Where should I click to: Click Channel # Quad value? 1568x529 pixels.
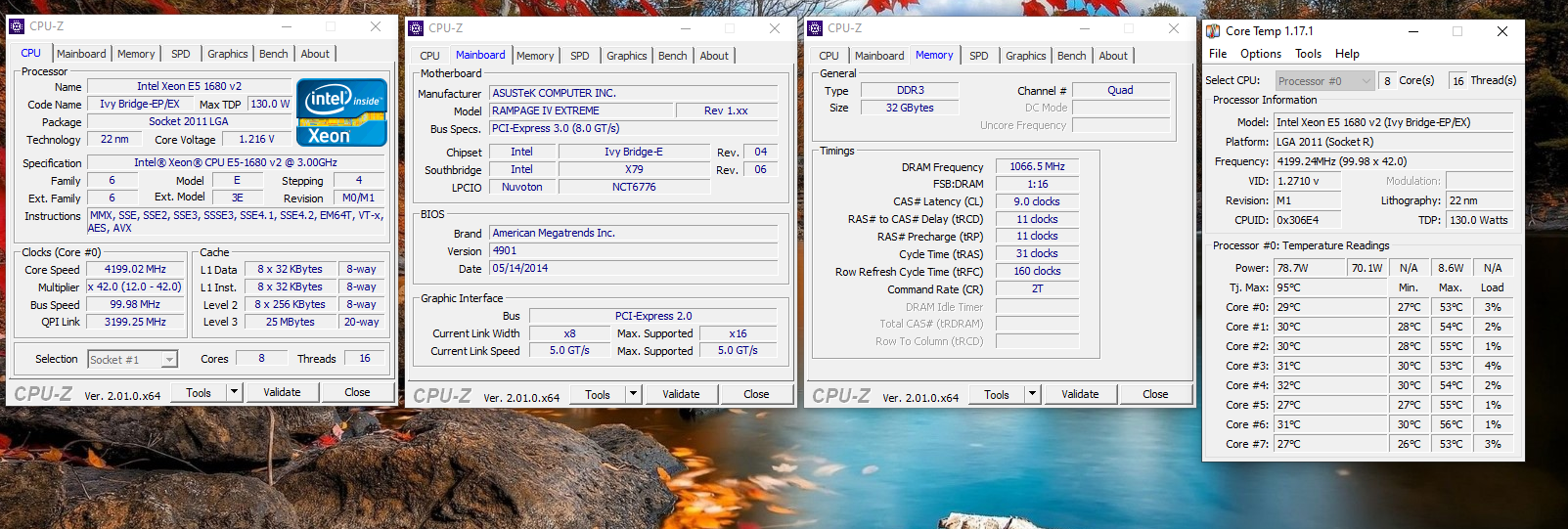pos(1121,90)
